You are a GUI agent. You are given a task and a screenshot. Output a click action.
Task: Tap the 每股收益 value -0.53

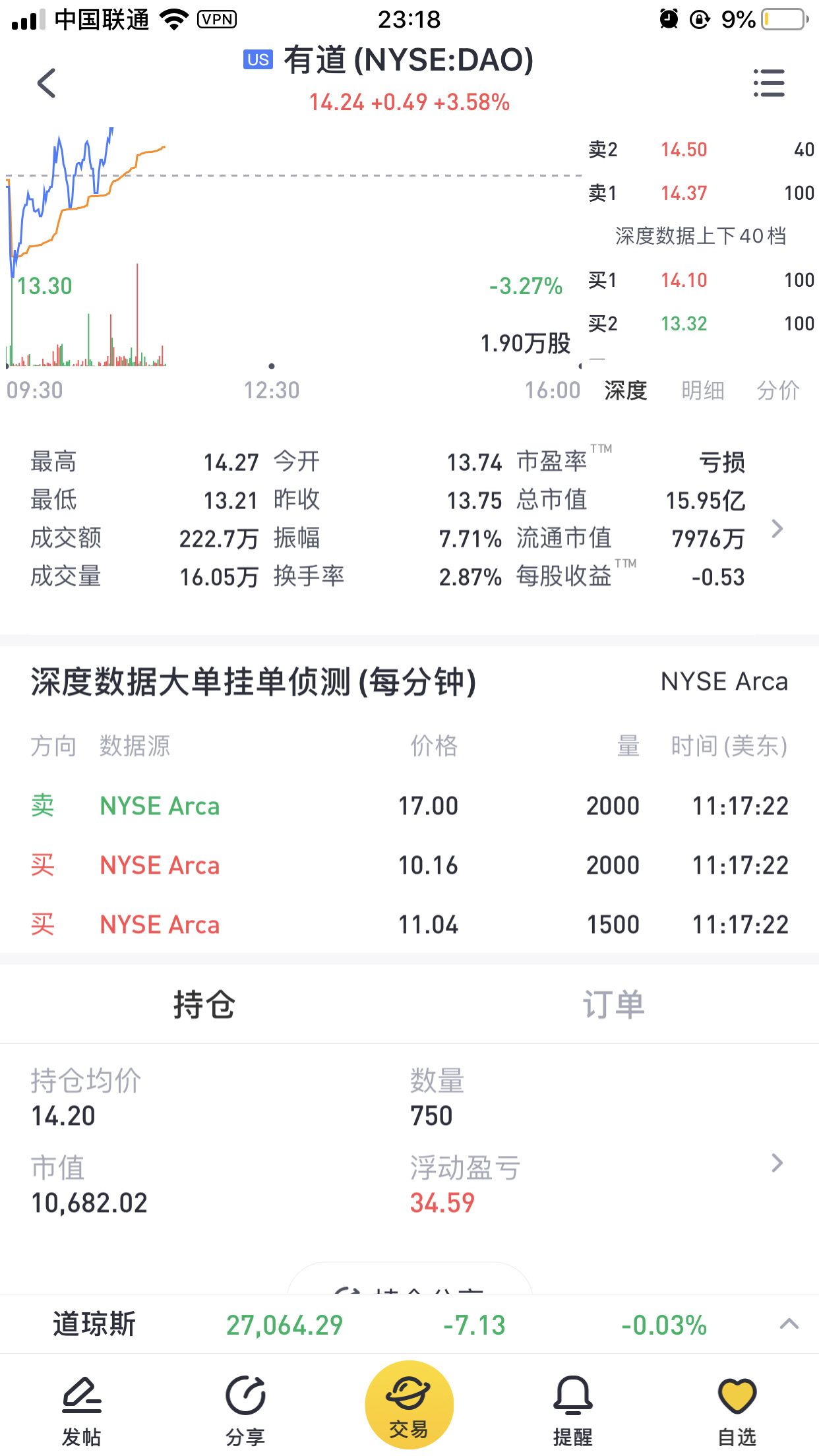pos(718,577)
